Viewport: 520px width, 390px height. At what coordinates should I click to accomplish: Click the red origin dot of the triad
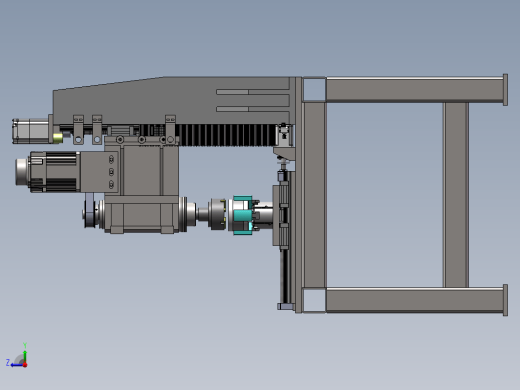click(25, 365)
